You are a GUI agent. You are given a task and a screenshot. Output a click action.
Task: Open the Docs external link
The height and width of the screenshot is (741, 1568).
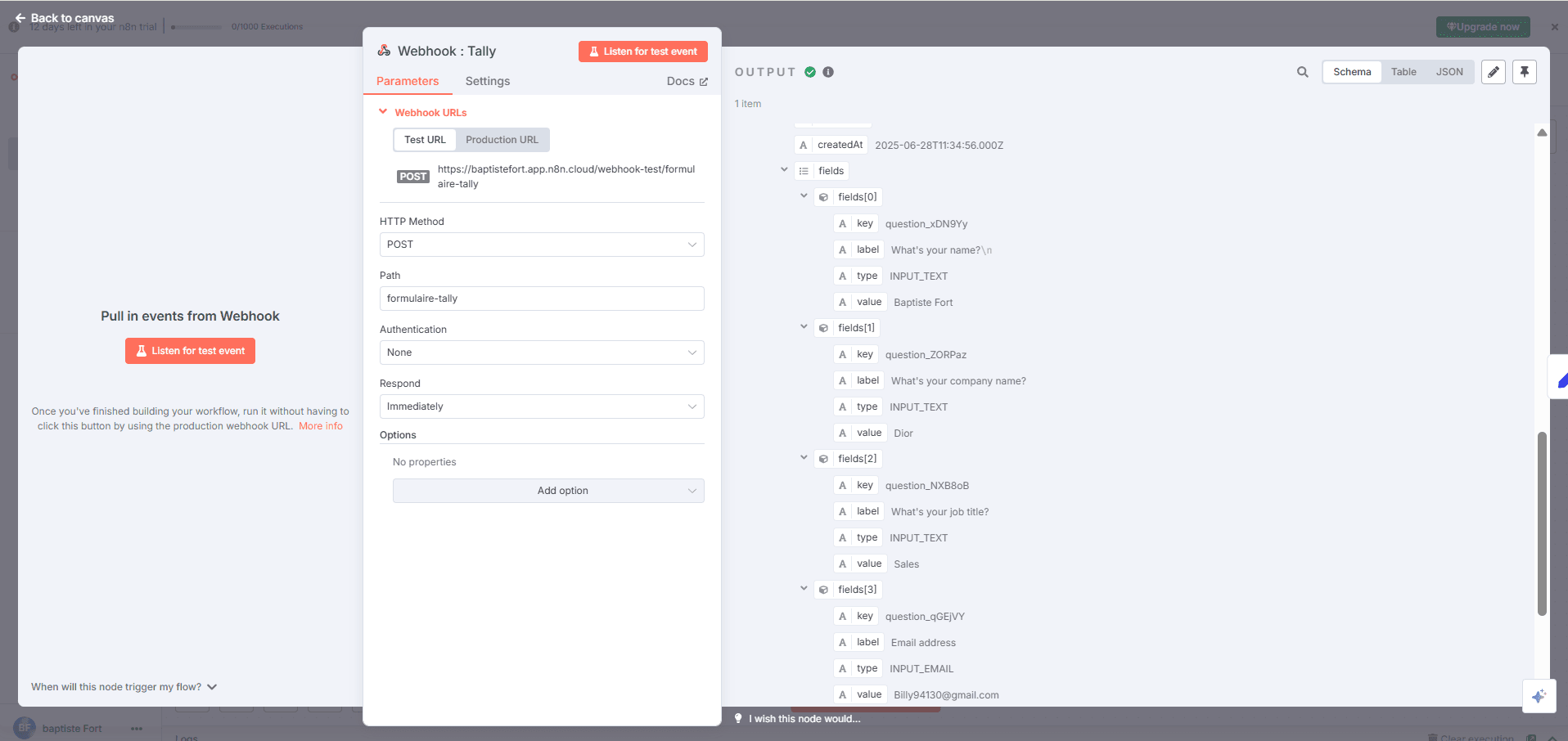tap(687, 81)
